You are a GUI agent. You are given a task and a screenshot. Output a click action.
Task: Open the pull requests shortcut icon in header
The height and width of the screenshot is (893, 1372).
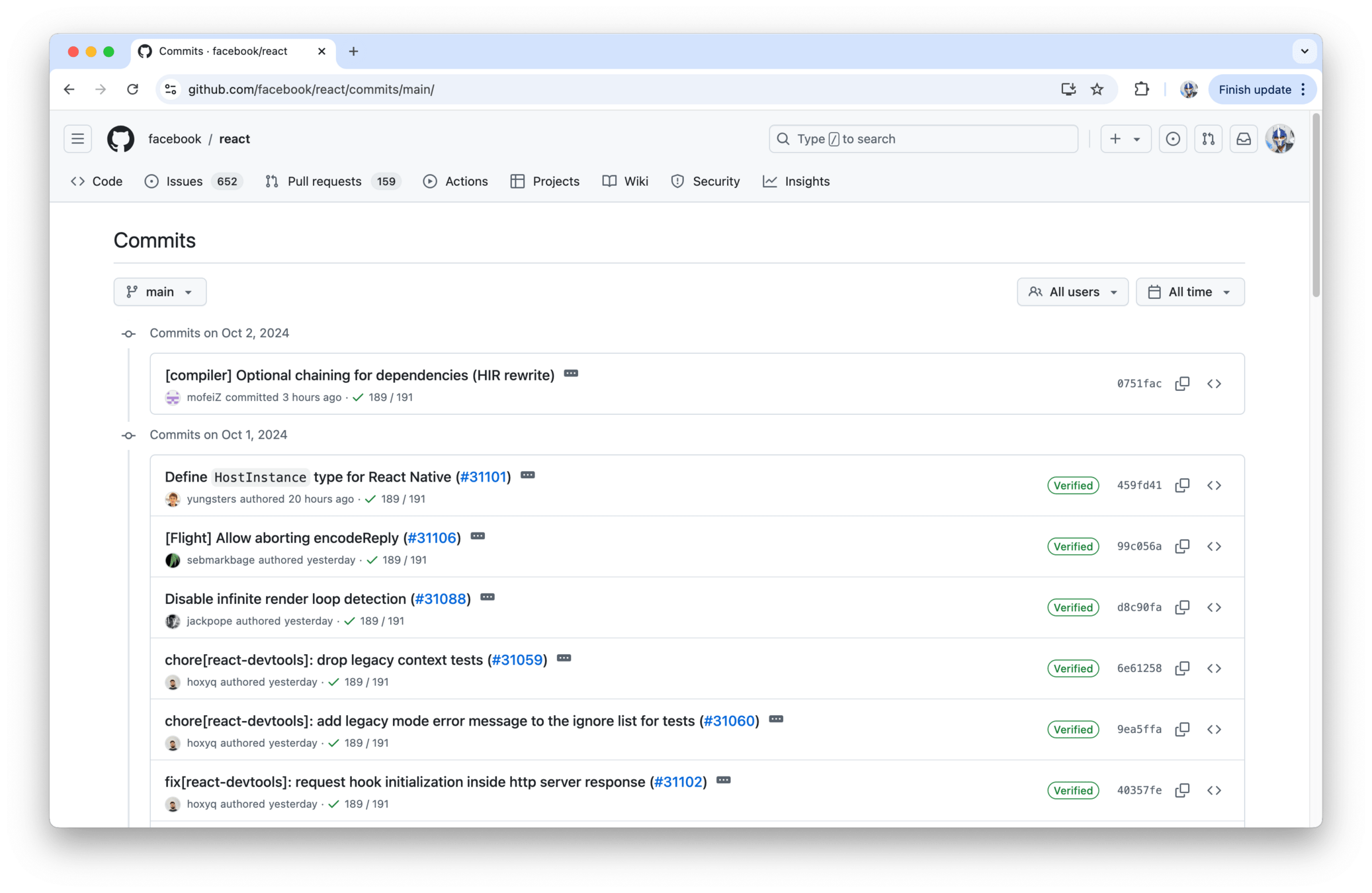(x=1208, y=139)
